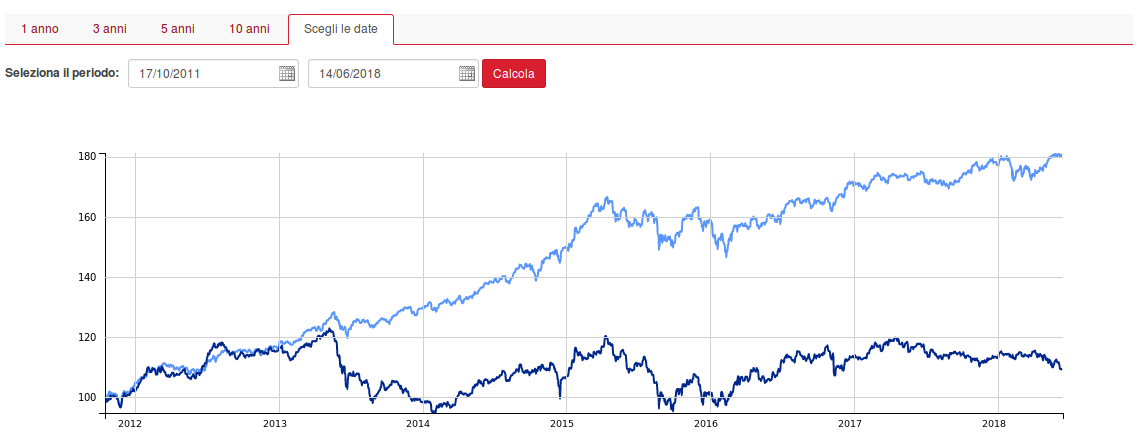Select the 2016 x-axis label

pos(706,424)
